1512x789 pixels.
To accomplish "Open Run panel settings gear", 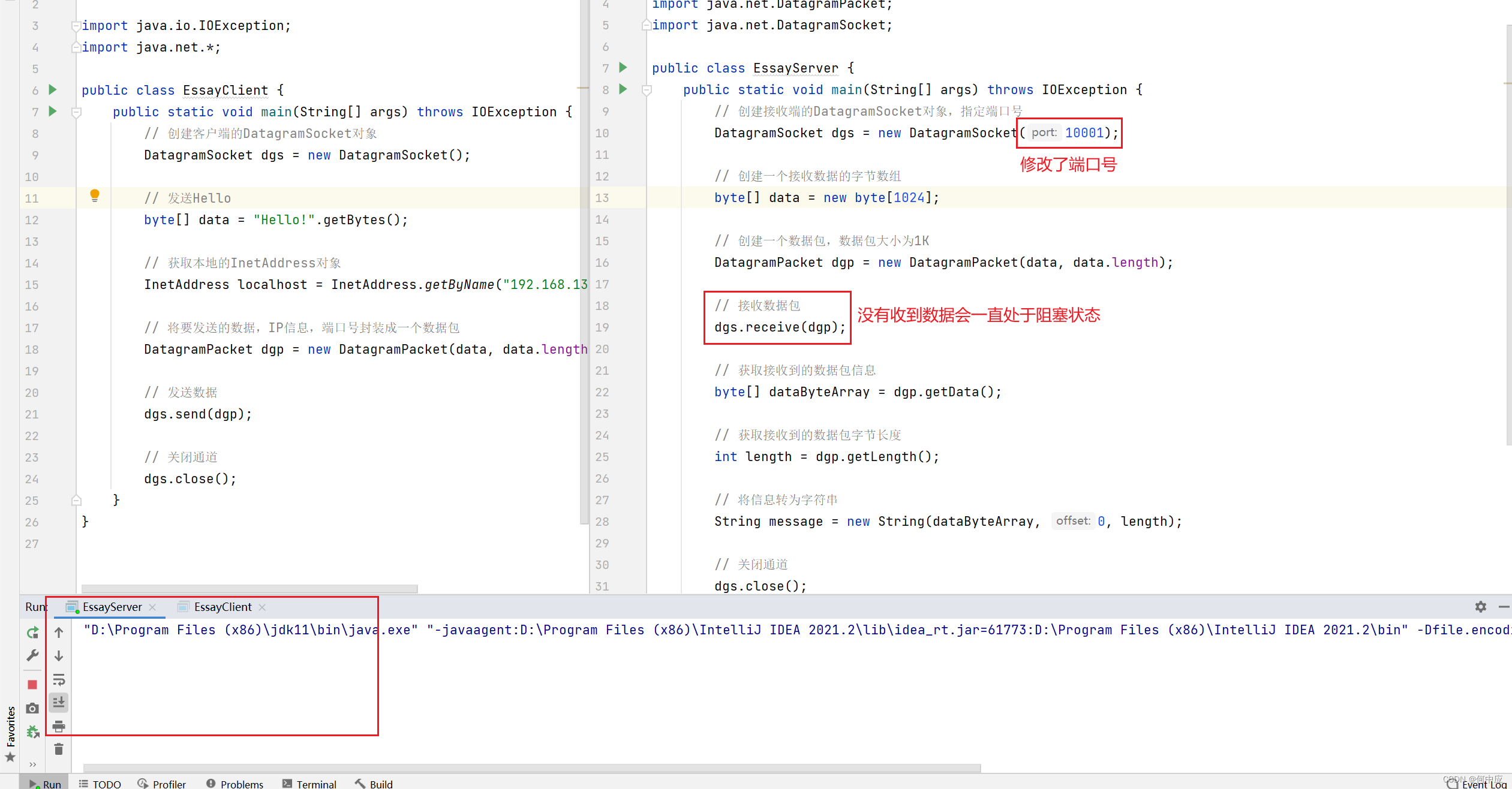I will (1480, 607).
